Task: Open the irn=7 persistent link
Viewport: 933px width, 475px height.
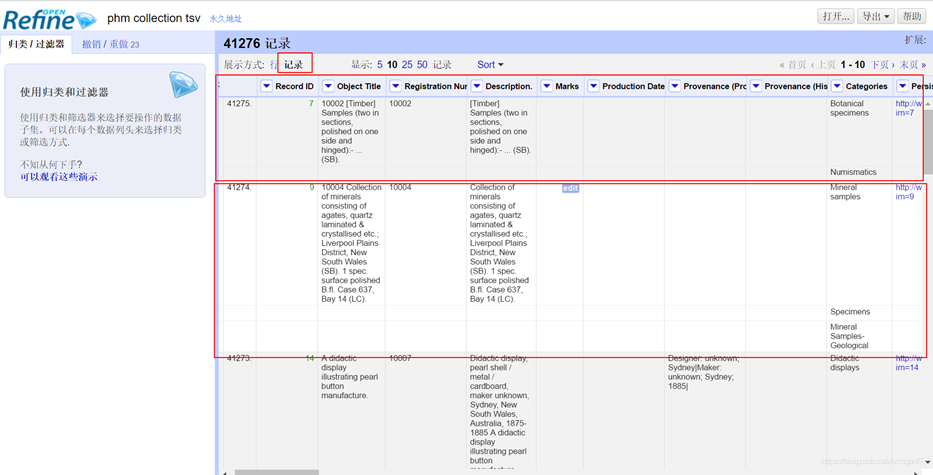Action: click(x=909, y=108)
